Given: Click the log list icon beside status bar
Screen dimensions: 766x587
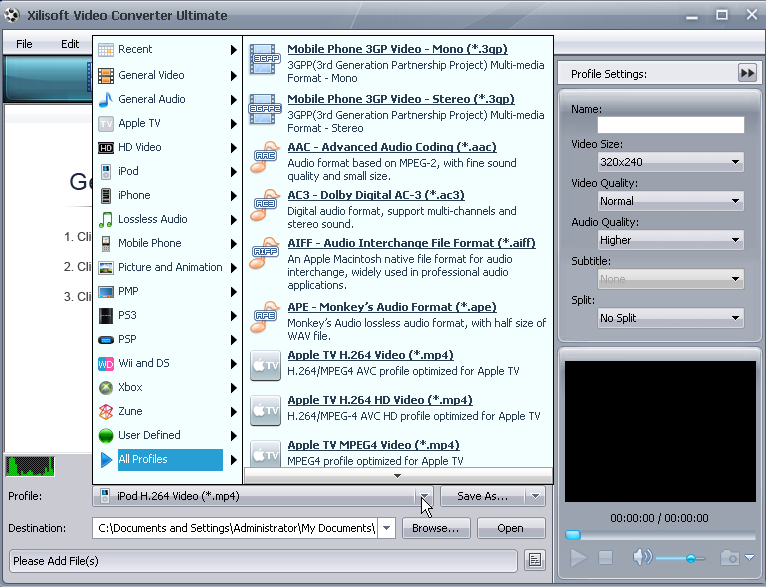Looking at the screenshot, I should 534,560.
